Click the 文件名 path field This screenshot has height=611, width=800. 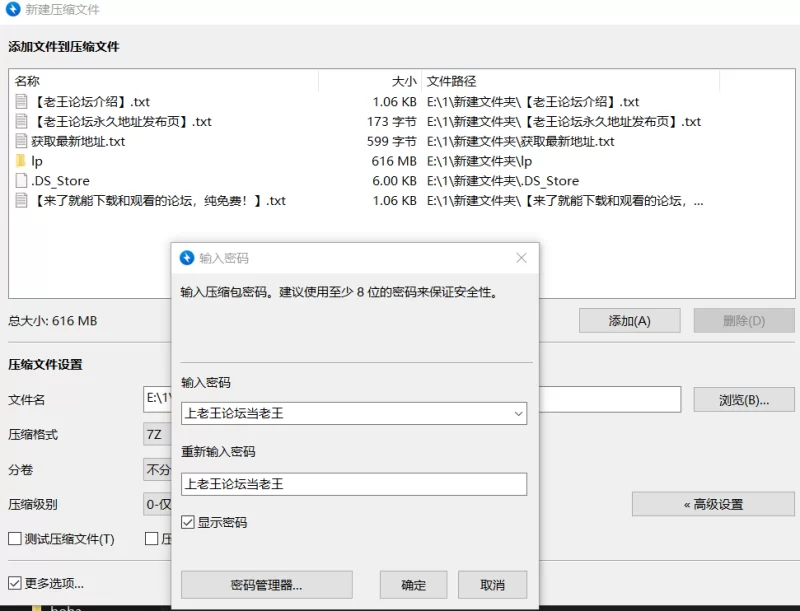click(610, 399)
